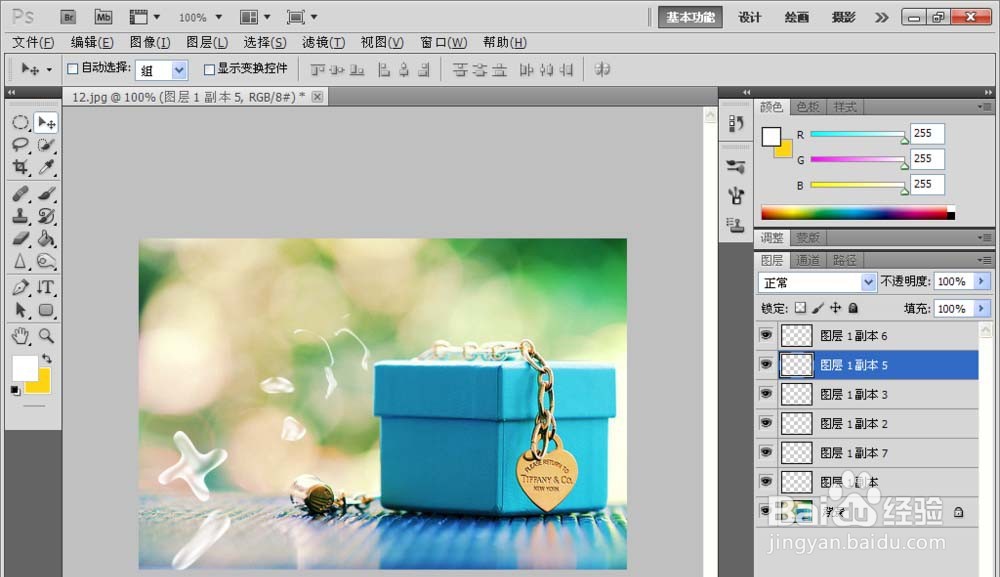The width and height of the screenshot is (1000, 577).
Task: Open the blend mode 正常 dropdown
Action: (x=868, y=282)
